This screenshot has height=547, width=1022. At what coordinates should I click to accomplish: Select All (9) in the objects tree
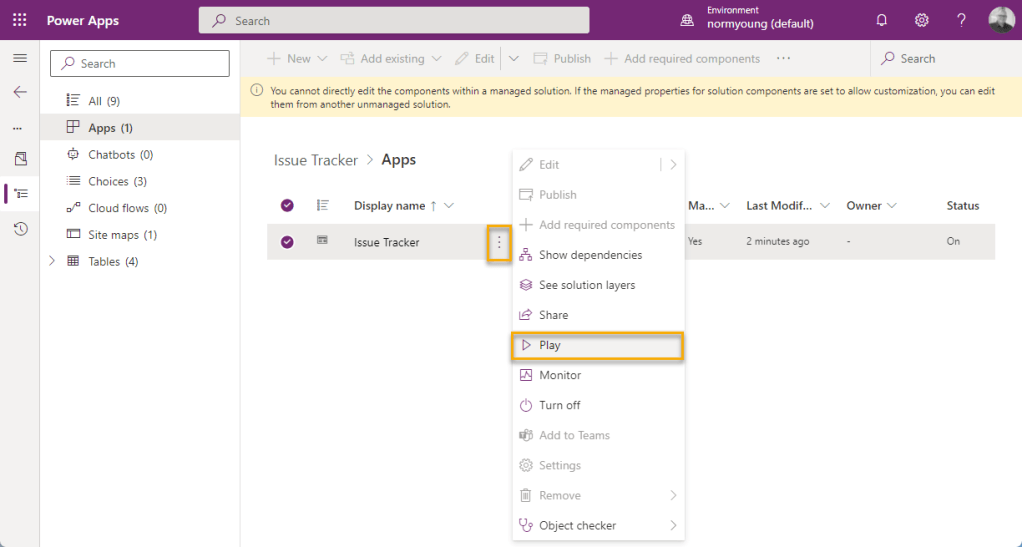coord(139,100)
